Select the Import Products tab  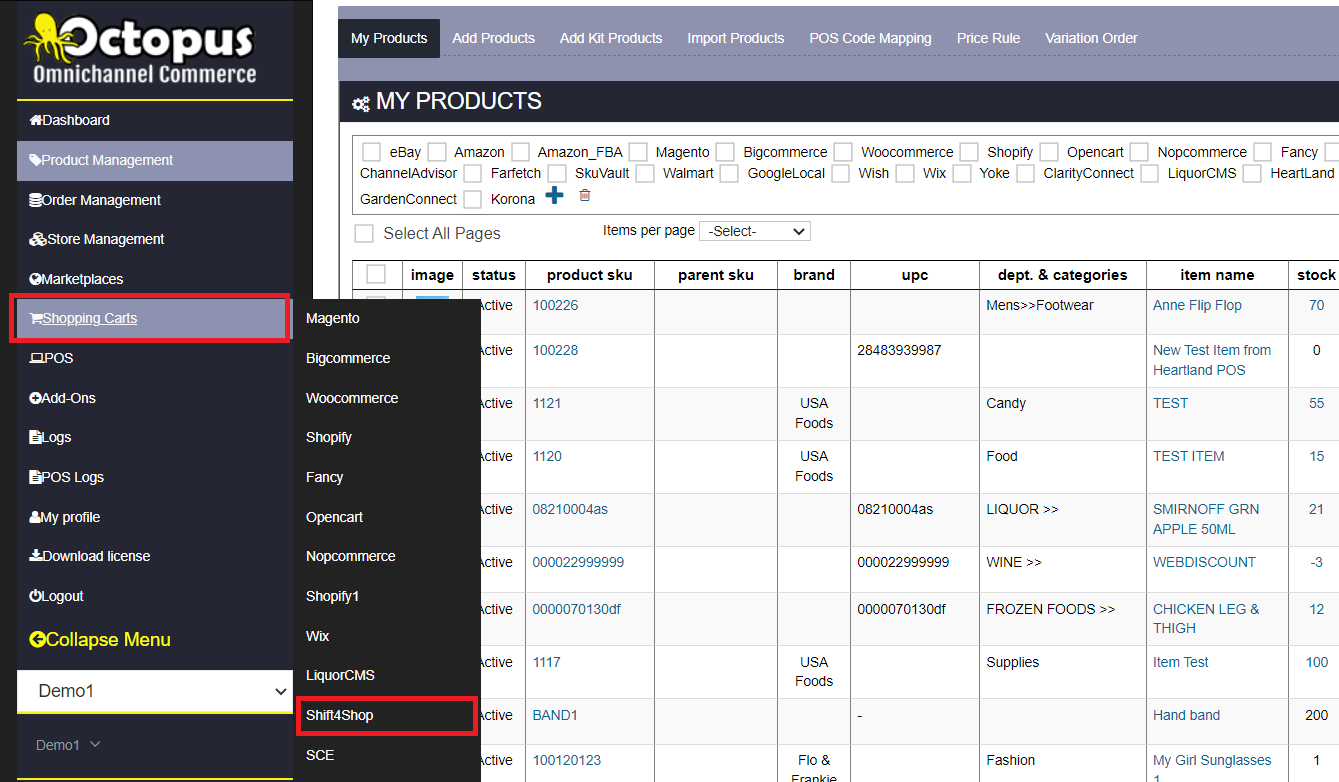click(736, 38)
